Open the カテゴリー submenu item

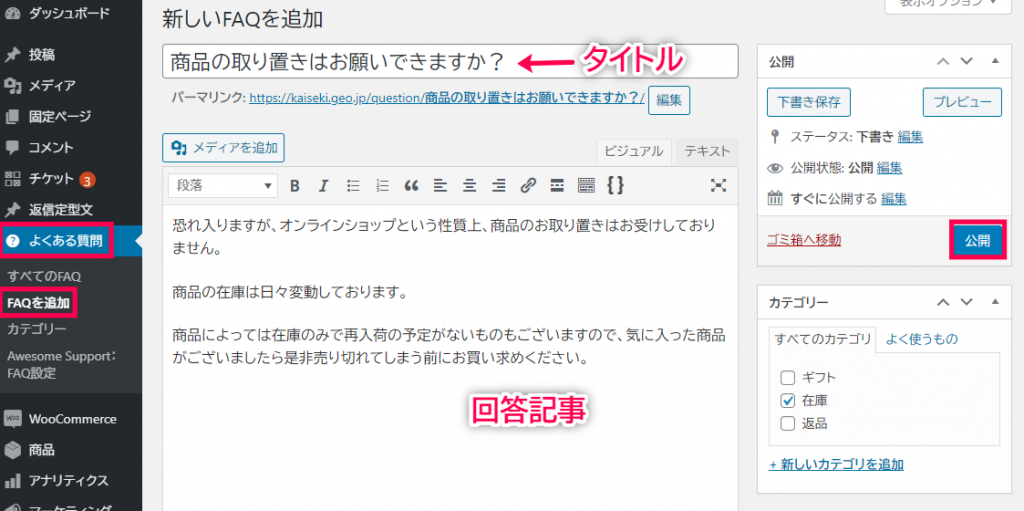(37, 329)
